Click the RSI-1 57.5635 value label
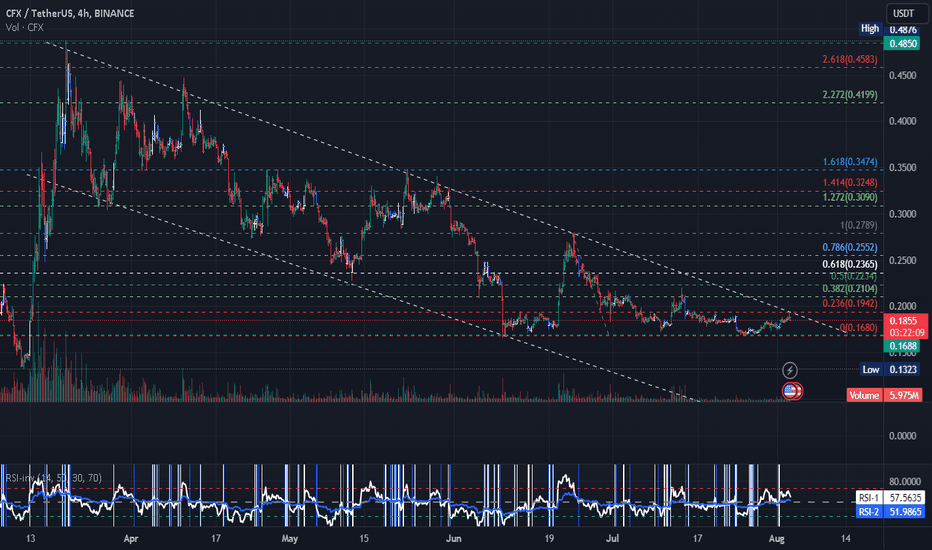The width and height of the screenshot is (932, 550). (x=890, y=497)
